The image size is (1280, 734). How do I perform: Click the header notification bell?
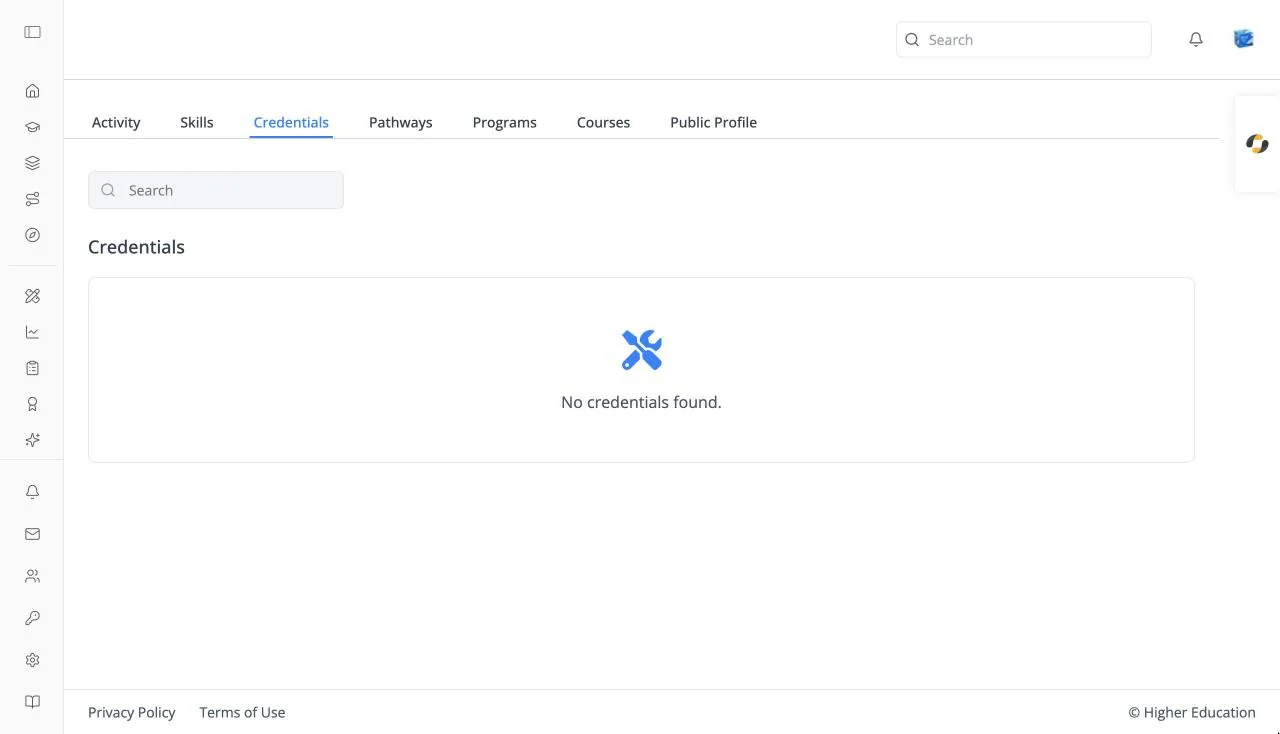click(1196, 40)
